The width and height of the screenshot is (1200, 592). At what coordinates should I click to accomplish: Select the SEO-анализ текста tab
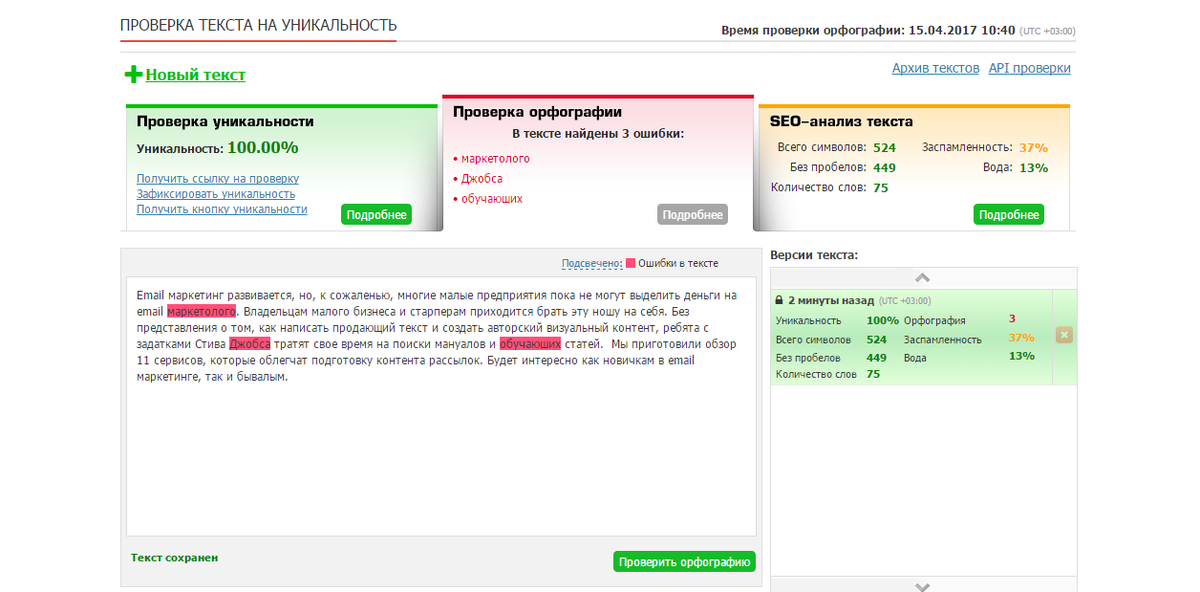[841, 122]
